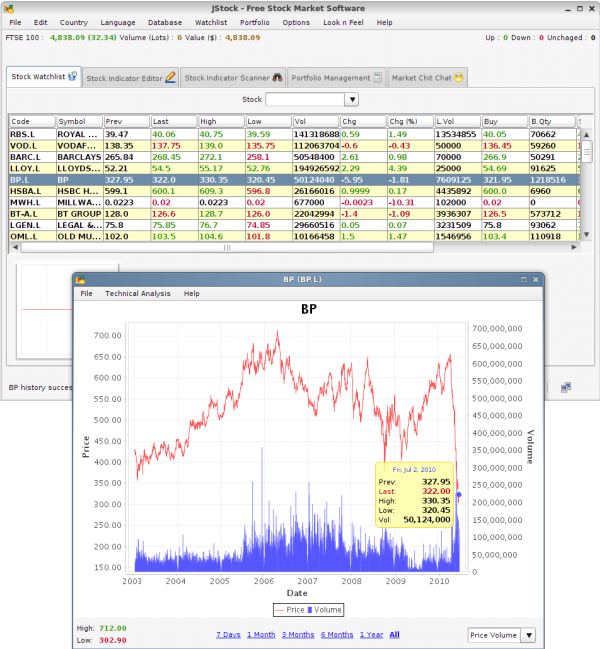Click the watchlist vertical scrollbar down arrow
The image size is (600, 649).
(586, 235)
